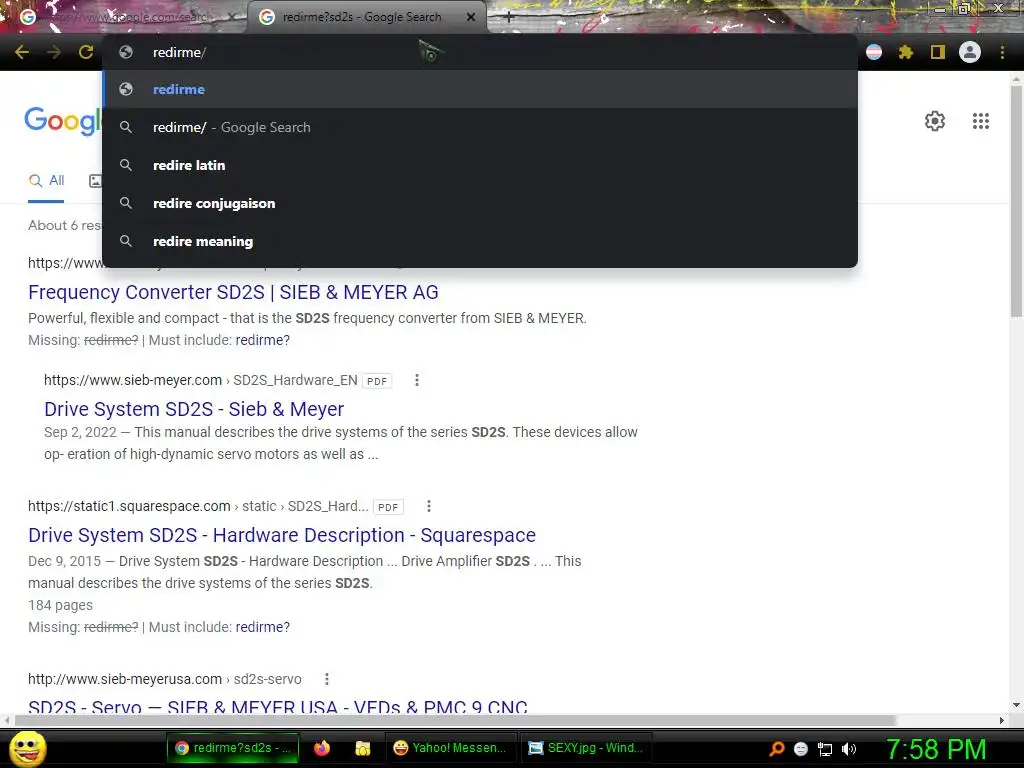Open Drive System SD2S - Sieb & Meyer link
Image resolution: width=1024 pixels, height=768 pixels.
tap(194, 409)
